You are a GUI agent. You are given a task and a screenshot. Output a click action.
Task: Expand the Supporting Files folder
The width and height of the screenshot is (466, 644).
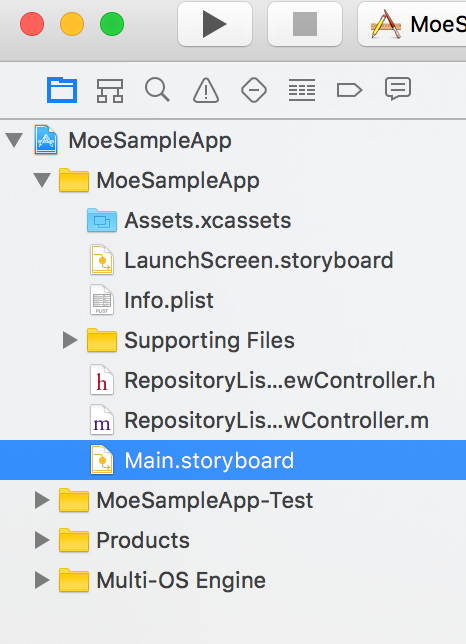pyautogui.click(x=70, y=340)
